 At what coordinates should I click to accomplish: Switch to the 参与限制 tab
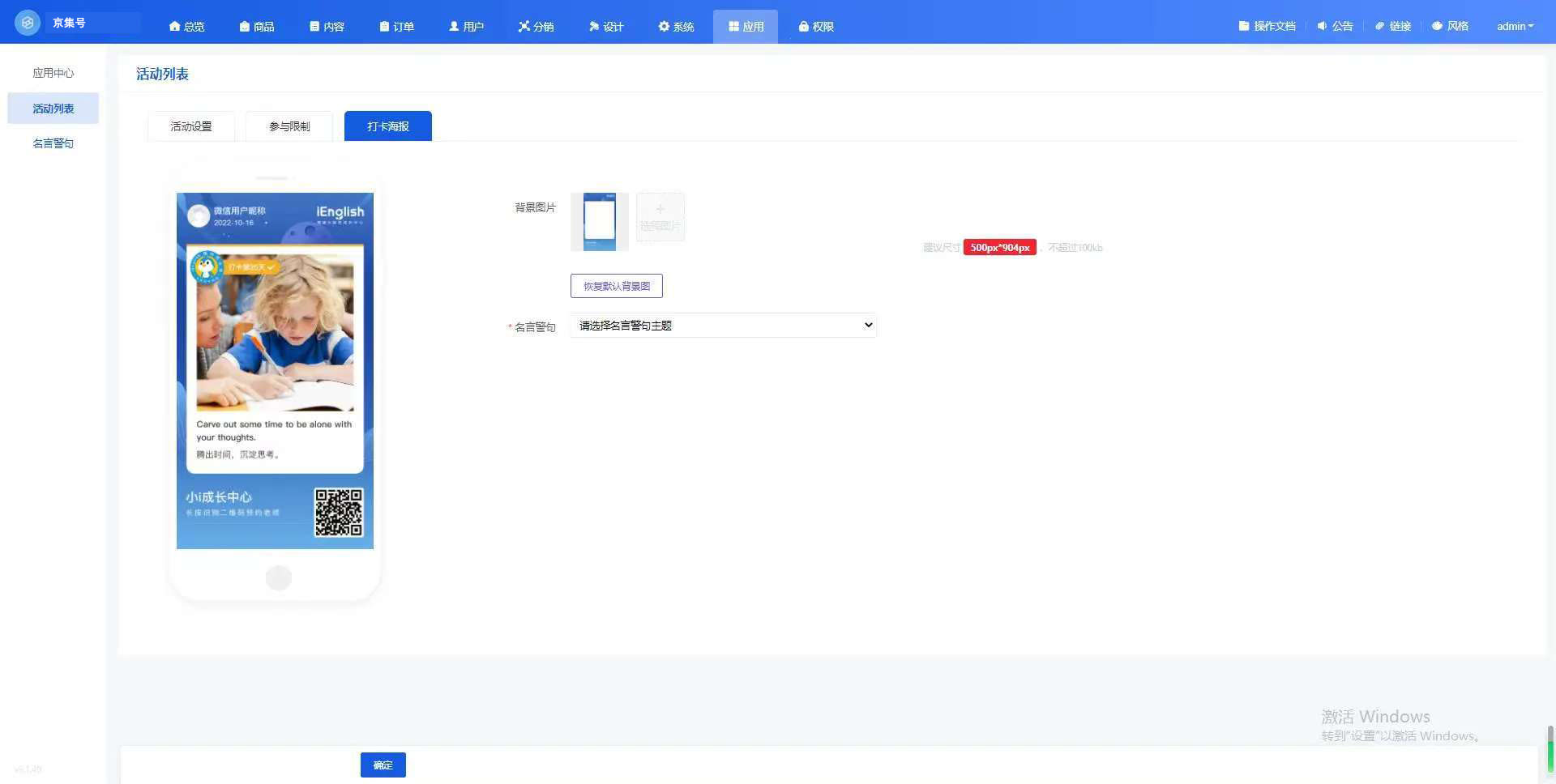pyautogui.click(x=289, y=126)
